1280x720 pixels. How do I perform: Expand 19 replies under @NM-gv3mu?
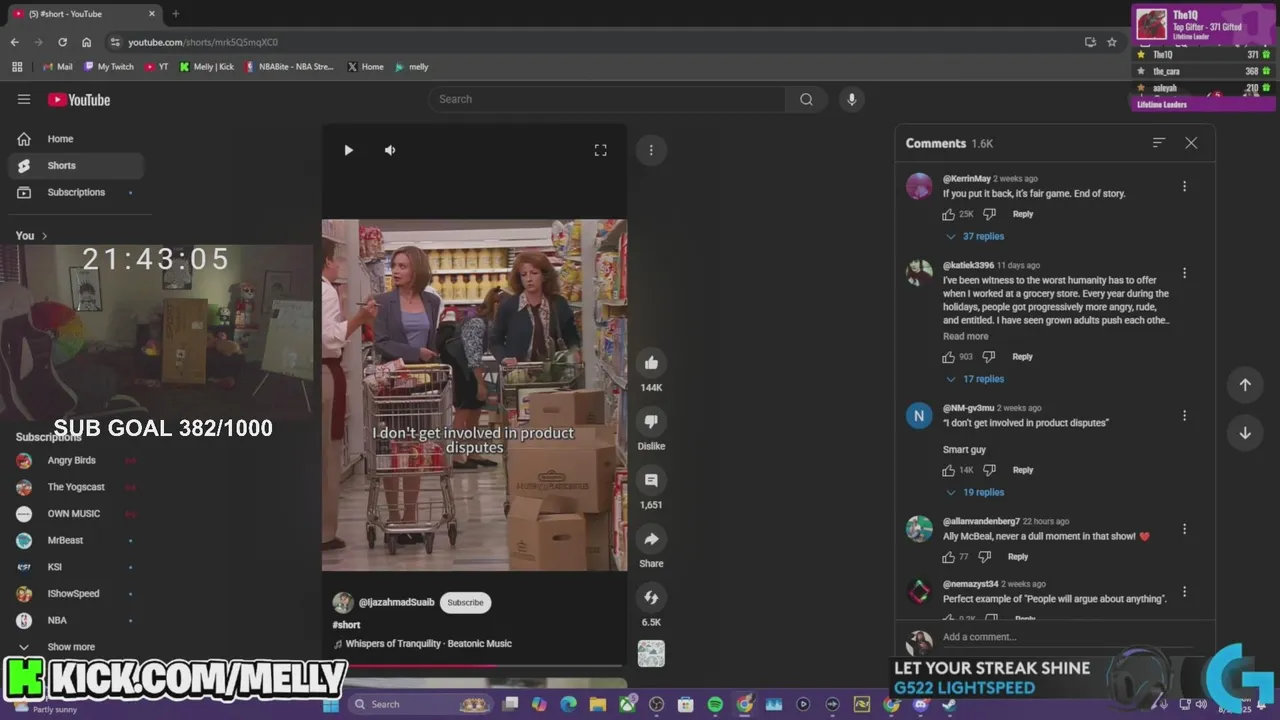[975, 493]
